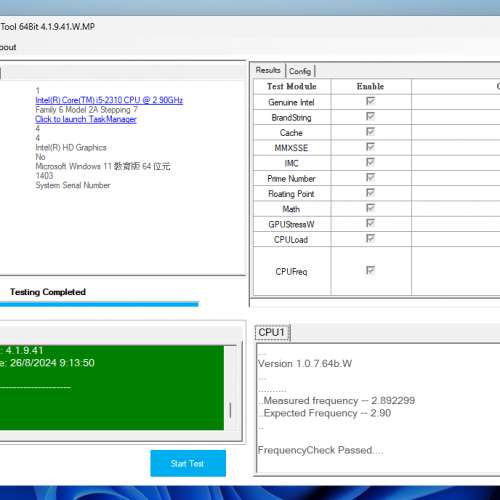
Task: Click the Tool 64Bit title bar text
Action: (x=48, y=27)
